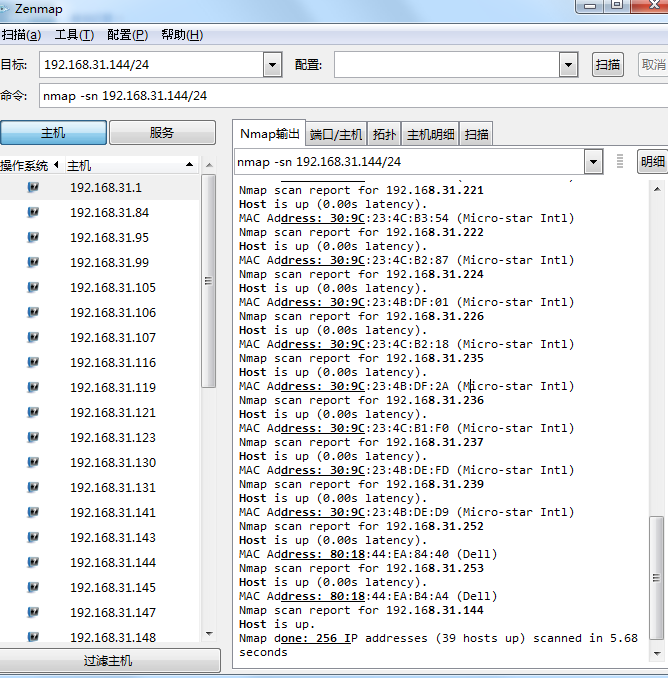Sort hosts by the 主机 column header
This screenshot has height=678, width=668.
[130, 165]
